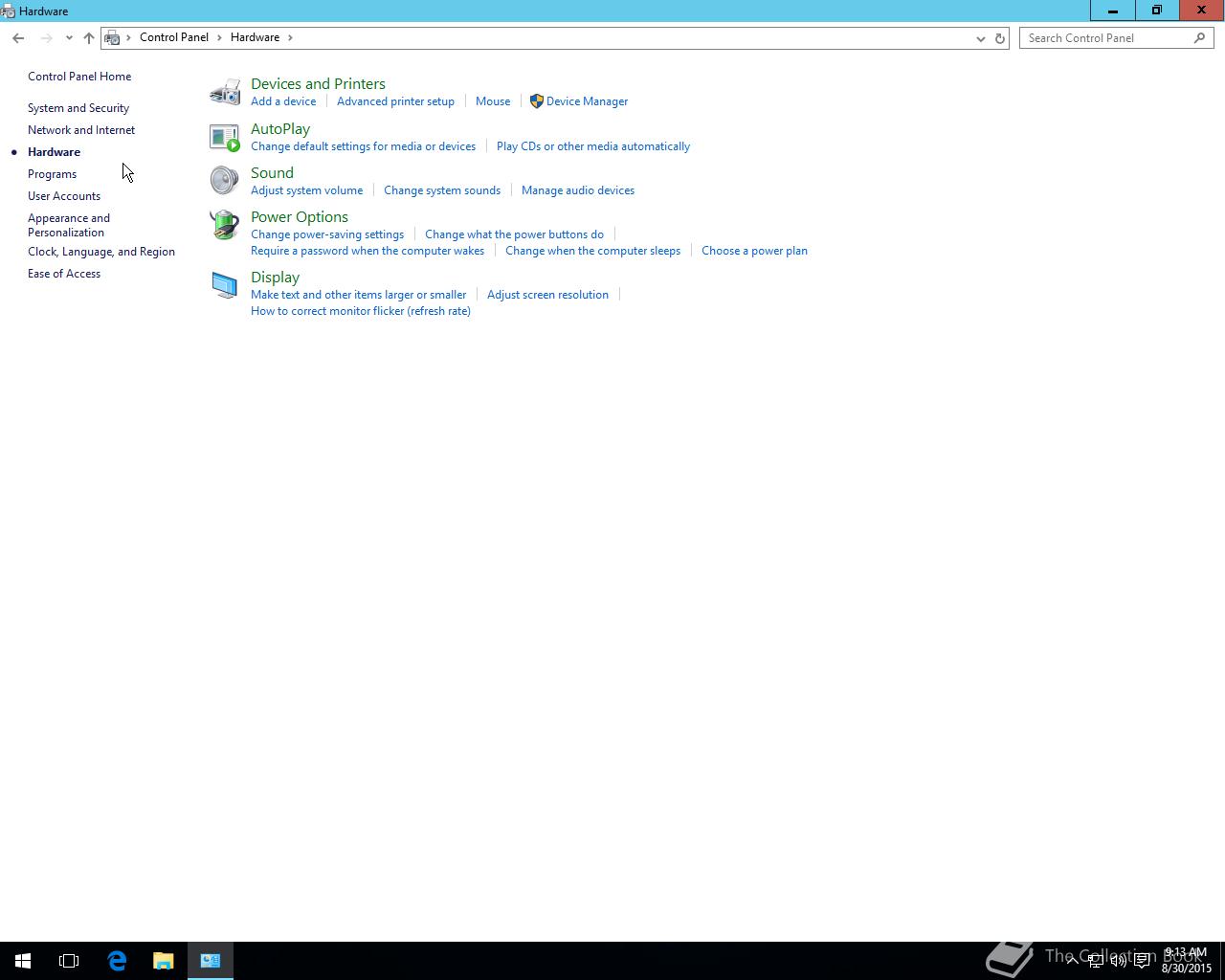Open the Action Center notifications icon
Screen dimensions: 1225x980
click(x=1143, y=961)
